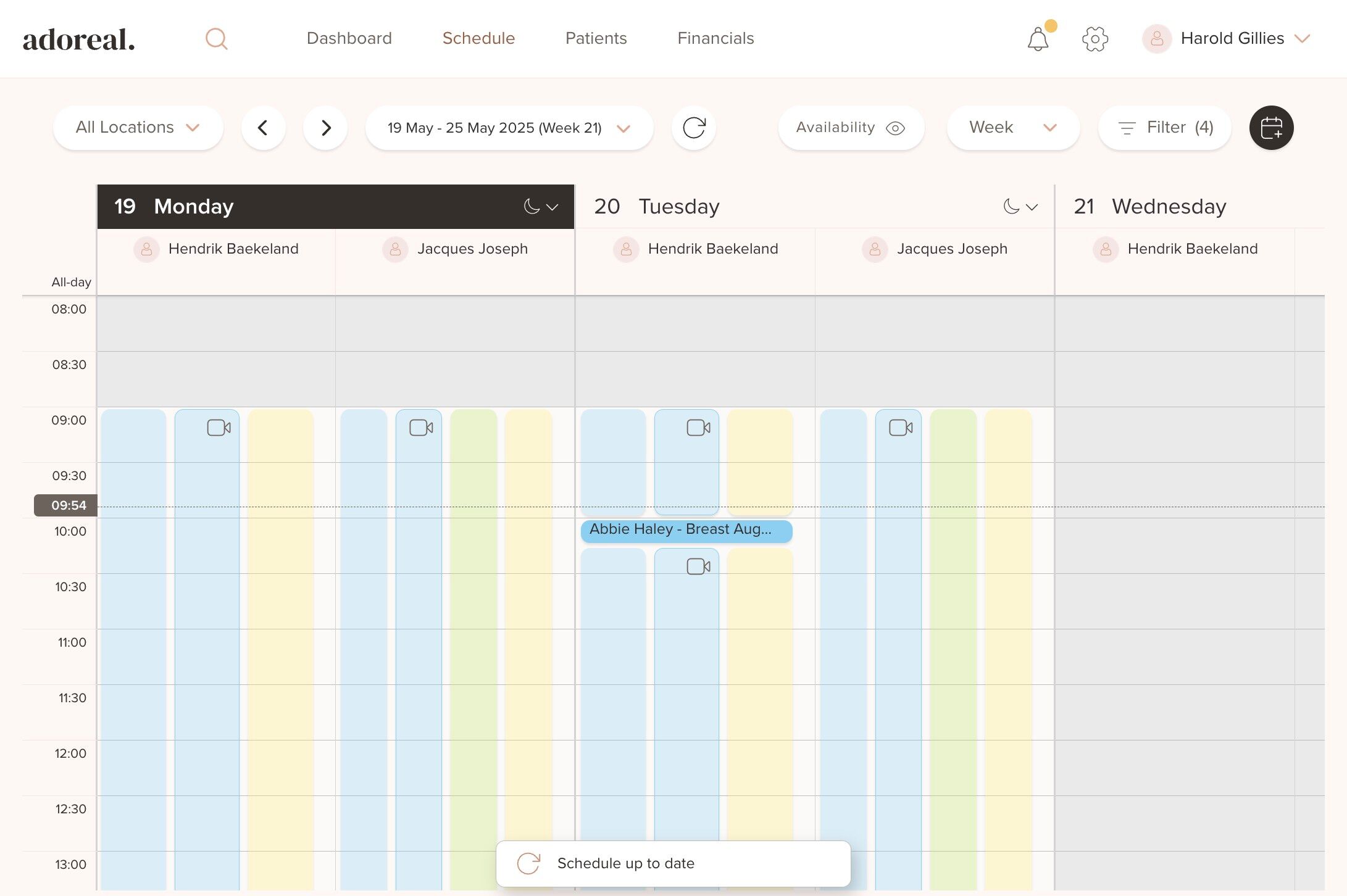1347x896 pixels.
Task: Click the new appointment calendar icon
Action: pos(1271,128)
